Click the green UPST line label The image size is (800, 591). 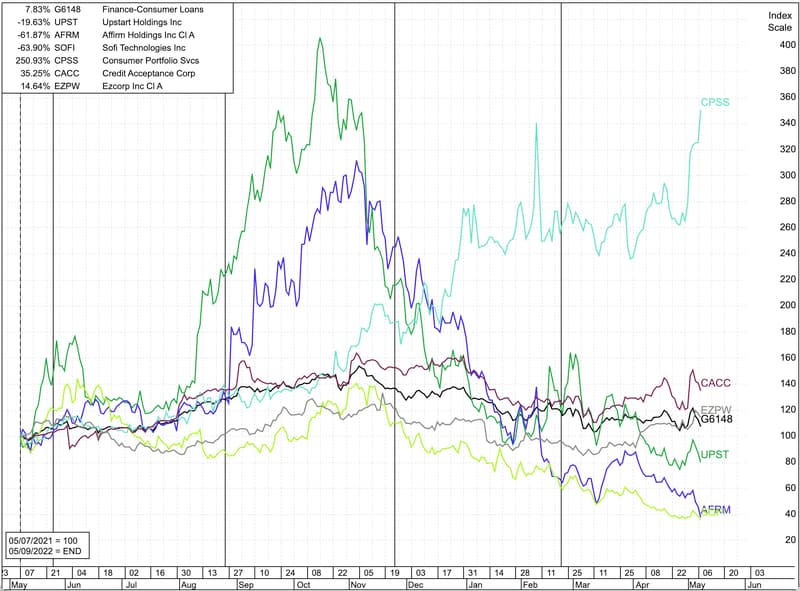point(715,455)
